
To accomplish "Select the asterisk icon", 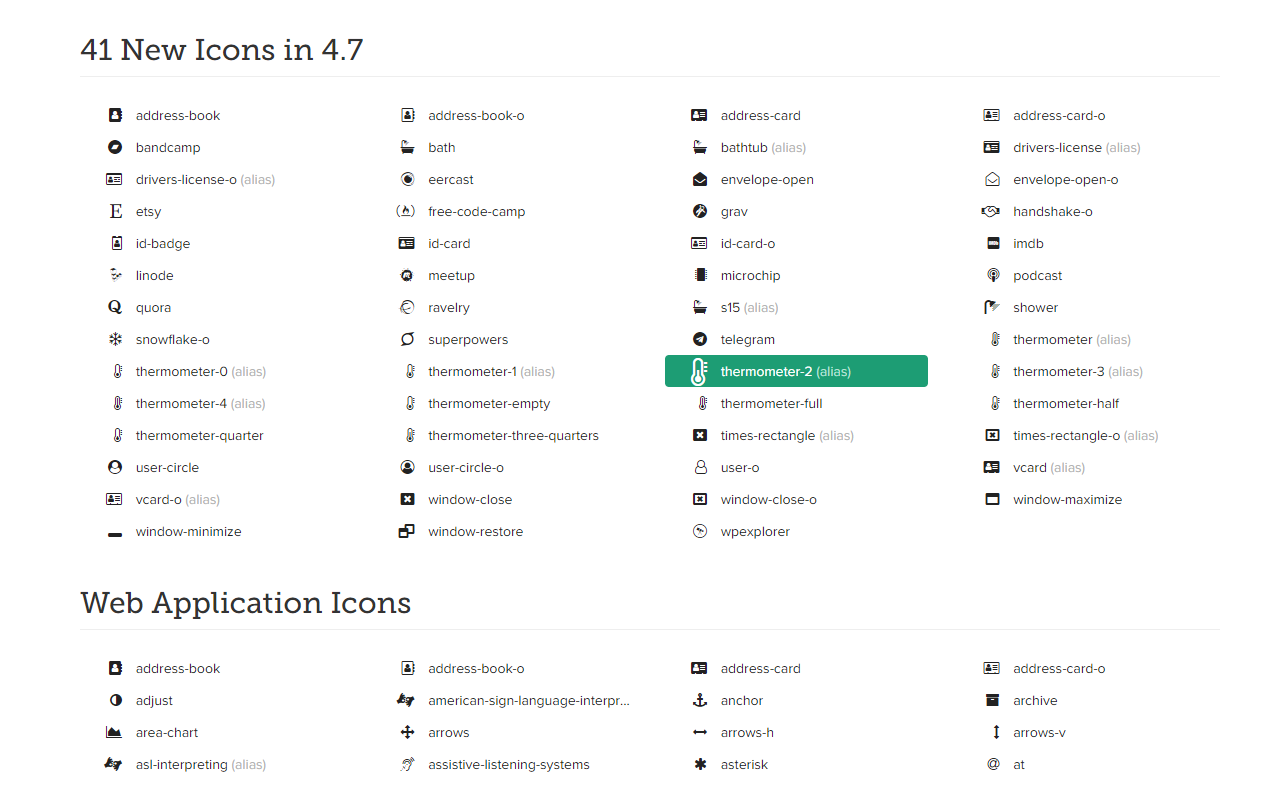I will pyautogui.click(x=700, y=765).
